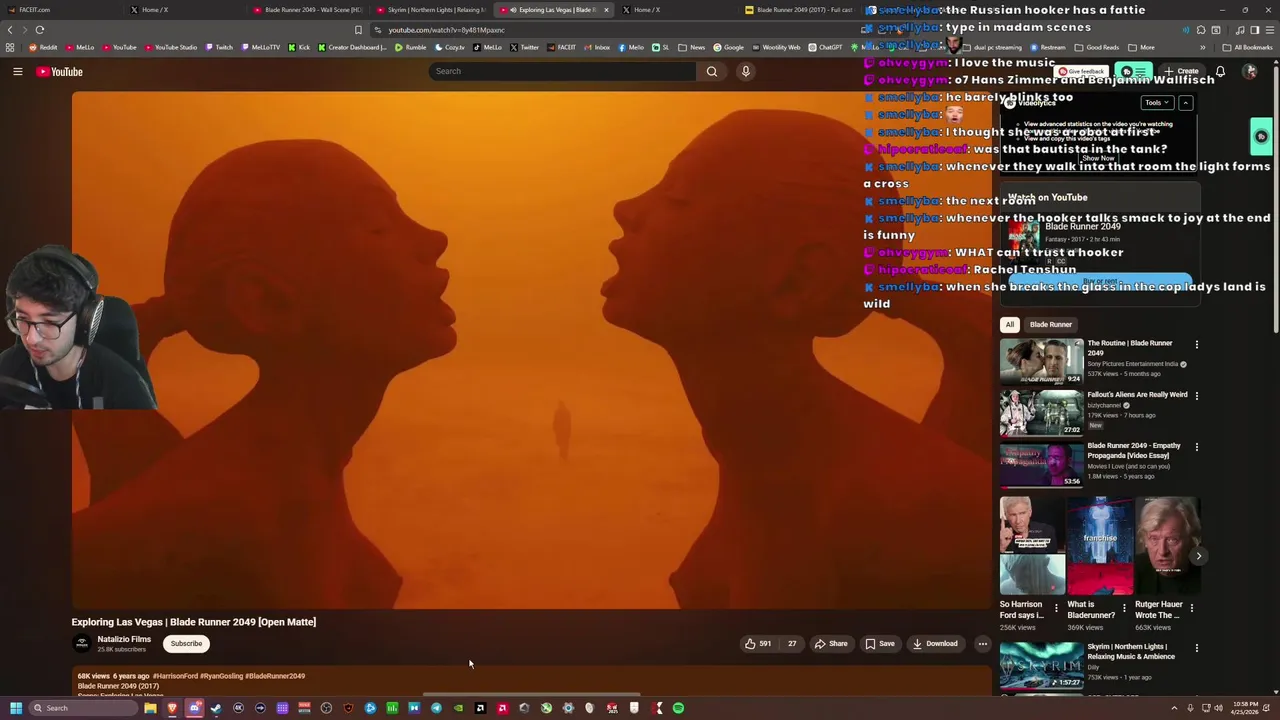
Task: Reload the page
Action: pos(39,30)
